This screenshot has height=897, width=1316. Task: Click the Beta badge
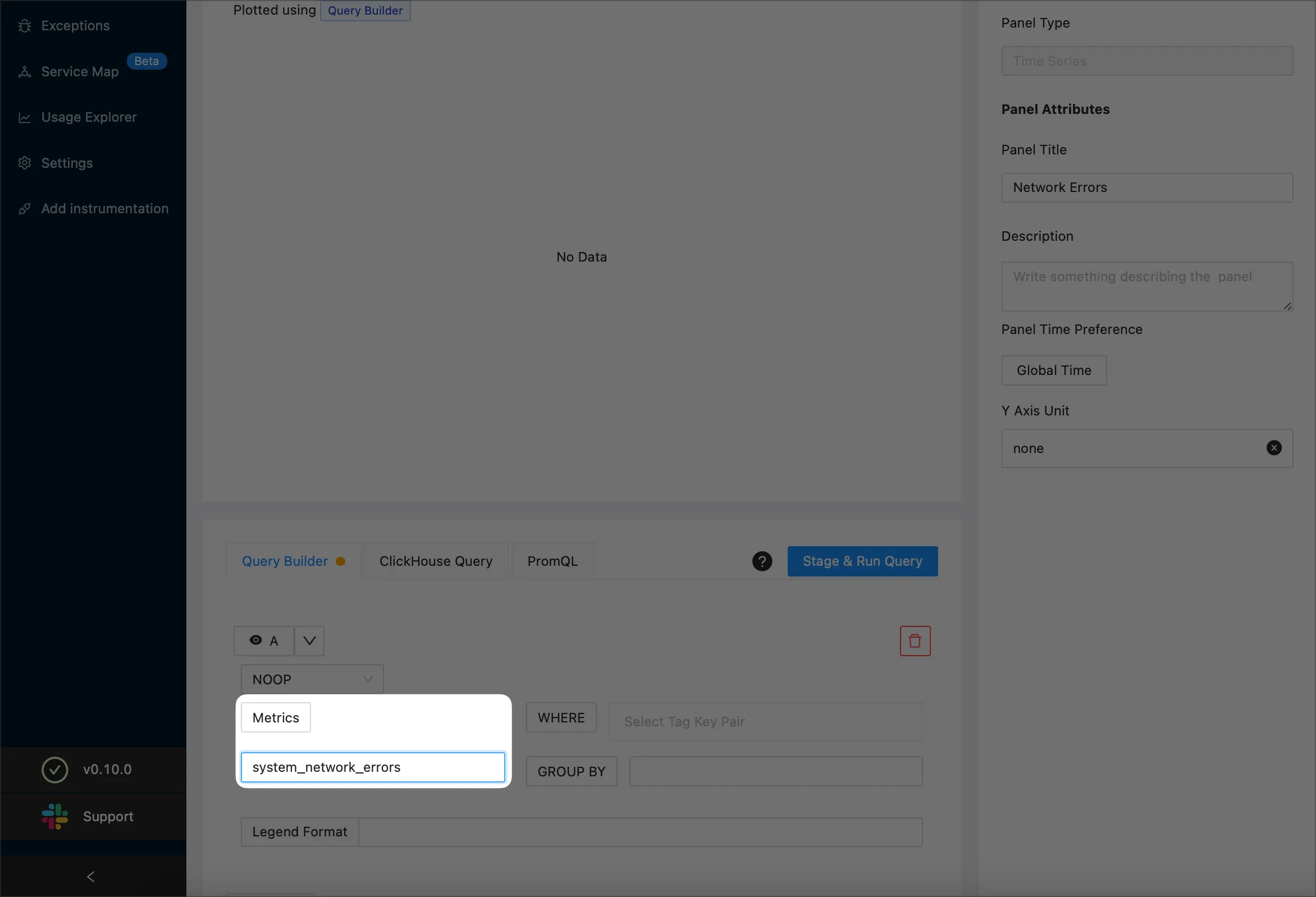(146, 61)
